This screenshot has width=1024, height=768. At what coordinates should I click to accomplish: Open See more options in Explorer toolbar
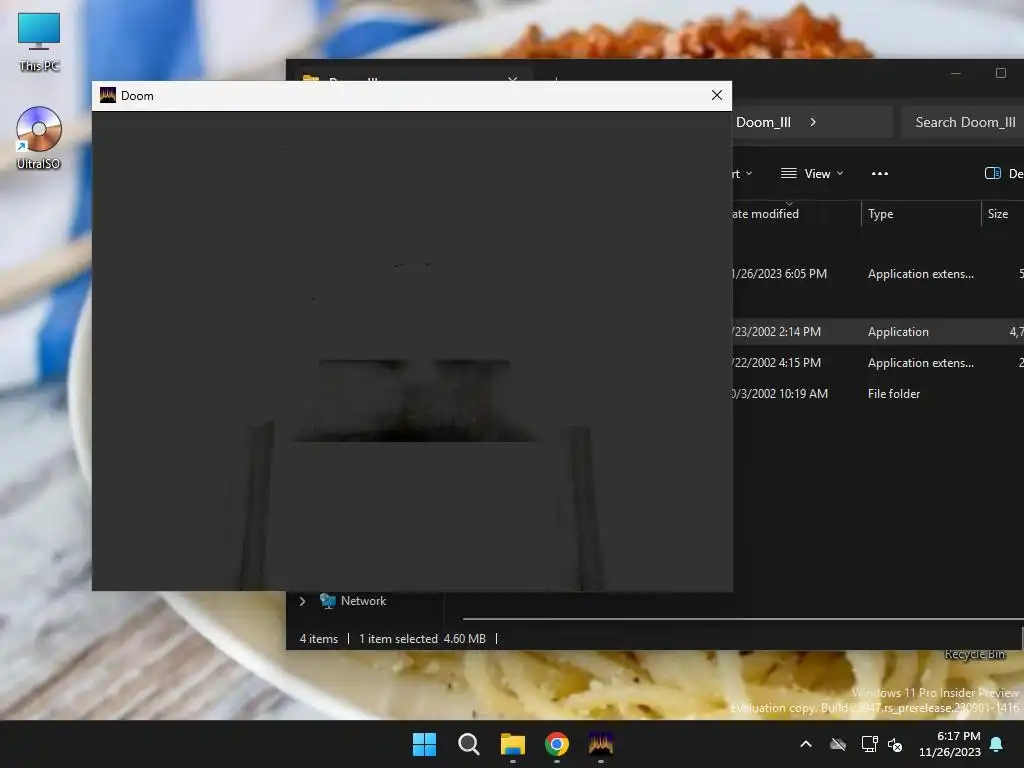(x=880, y=174)
